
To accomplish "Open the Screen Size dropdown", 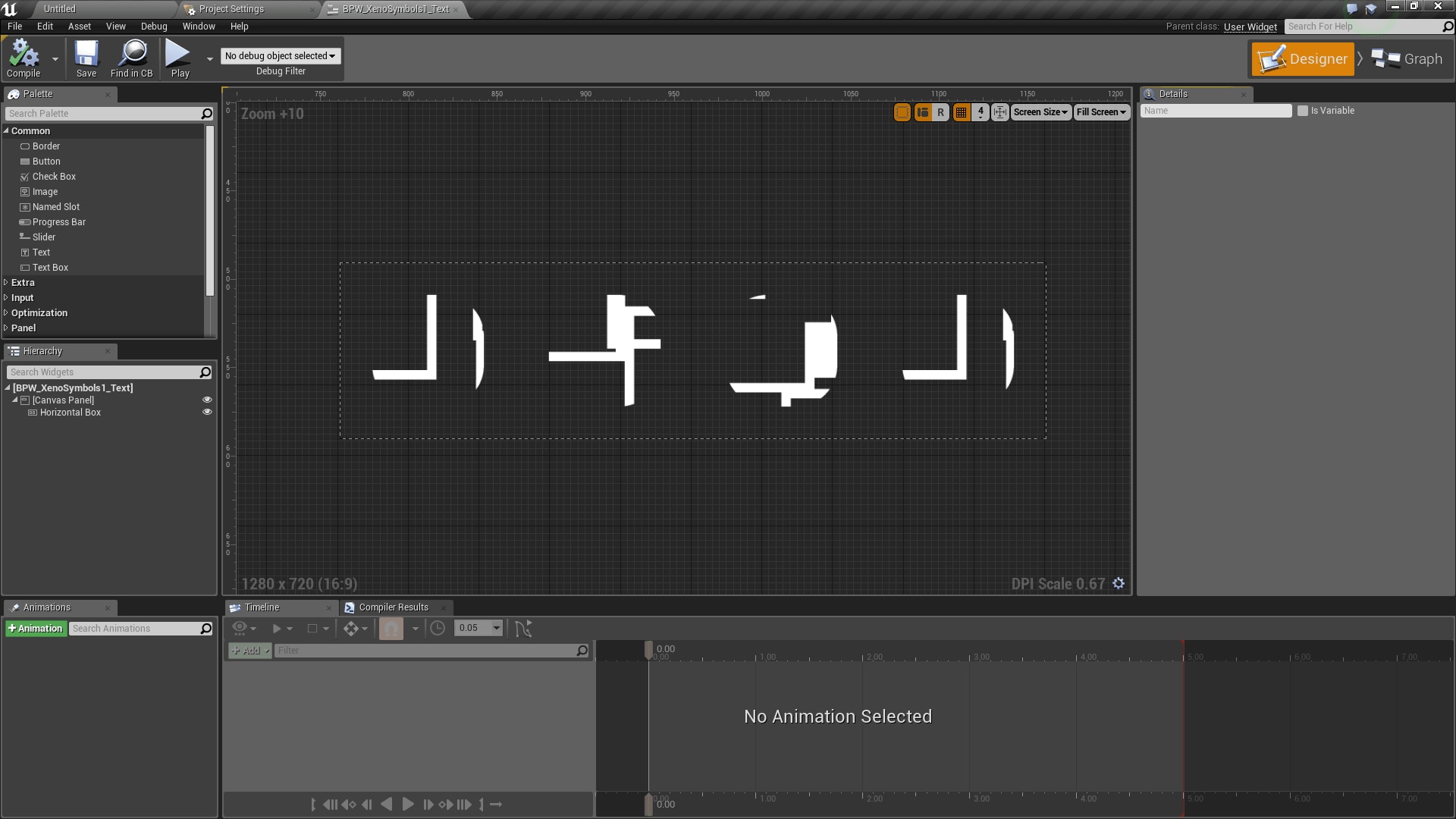I will [1040, 112].
